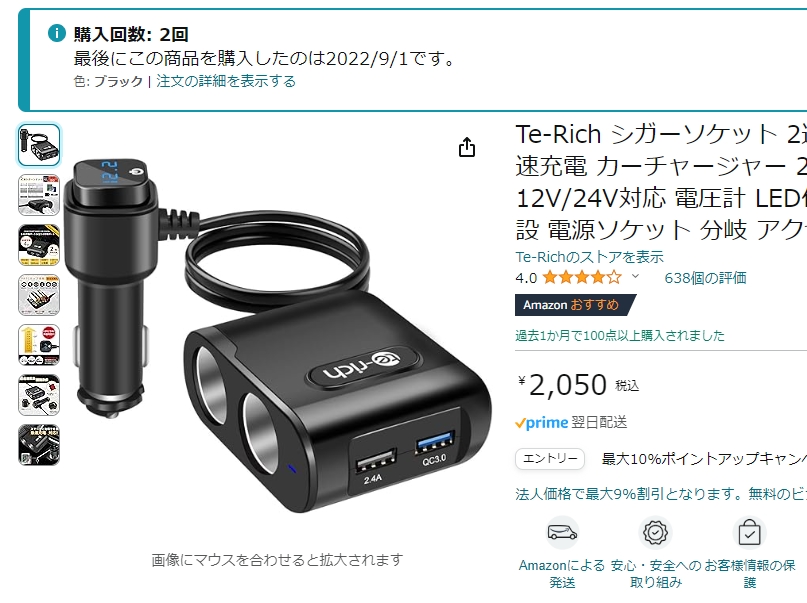Click the prime checkmark logo

point(541,423)
